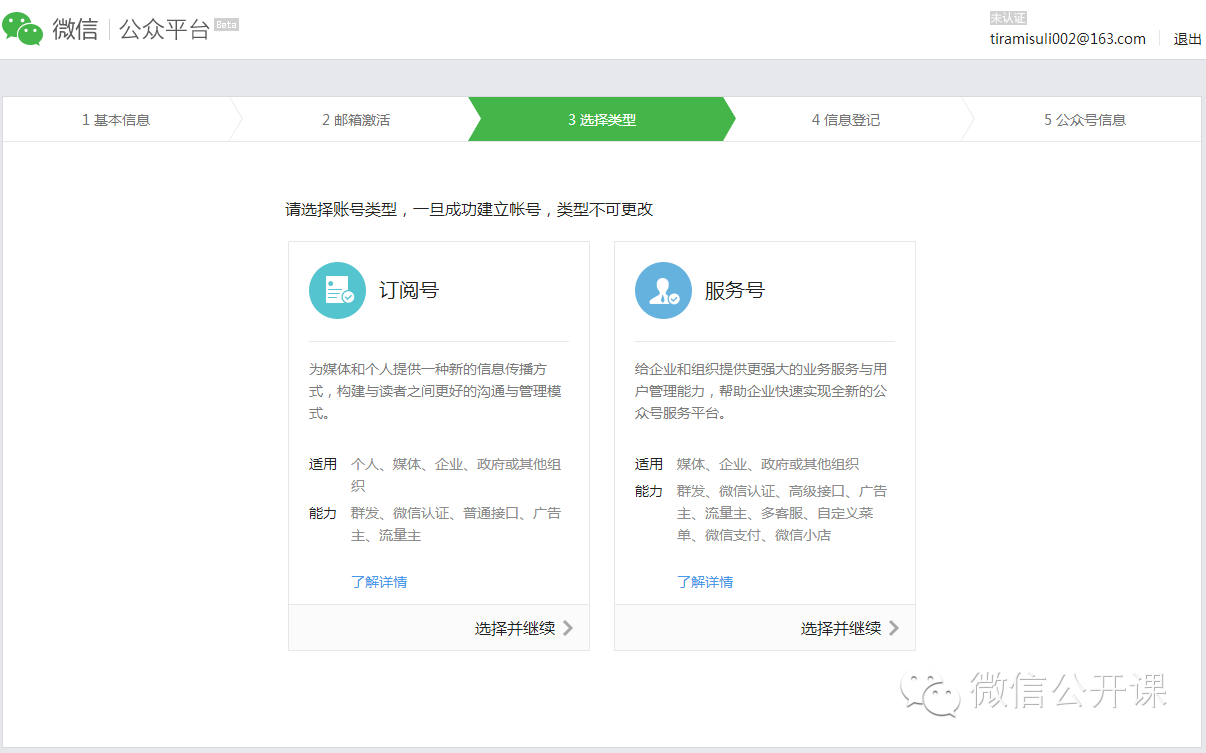Screen dimensions: 1206x753
Task: Click account email tiramisuli002@163.com
Action: (1068, 39)
